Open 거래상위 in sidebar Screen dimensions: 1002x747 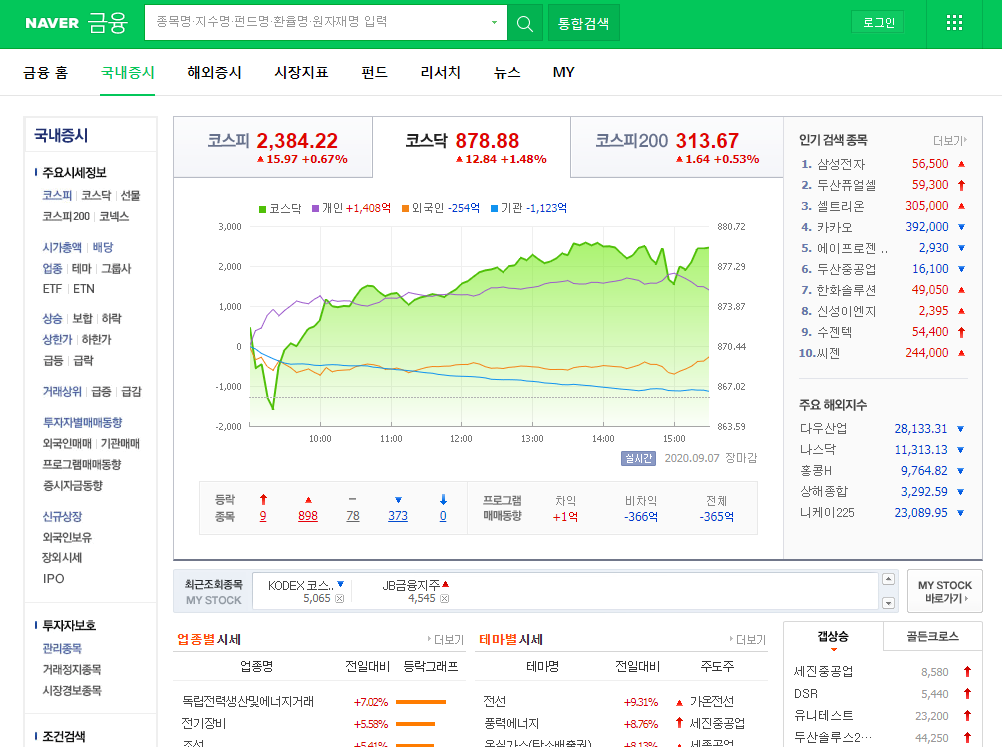[62, 392]
